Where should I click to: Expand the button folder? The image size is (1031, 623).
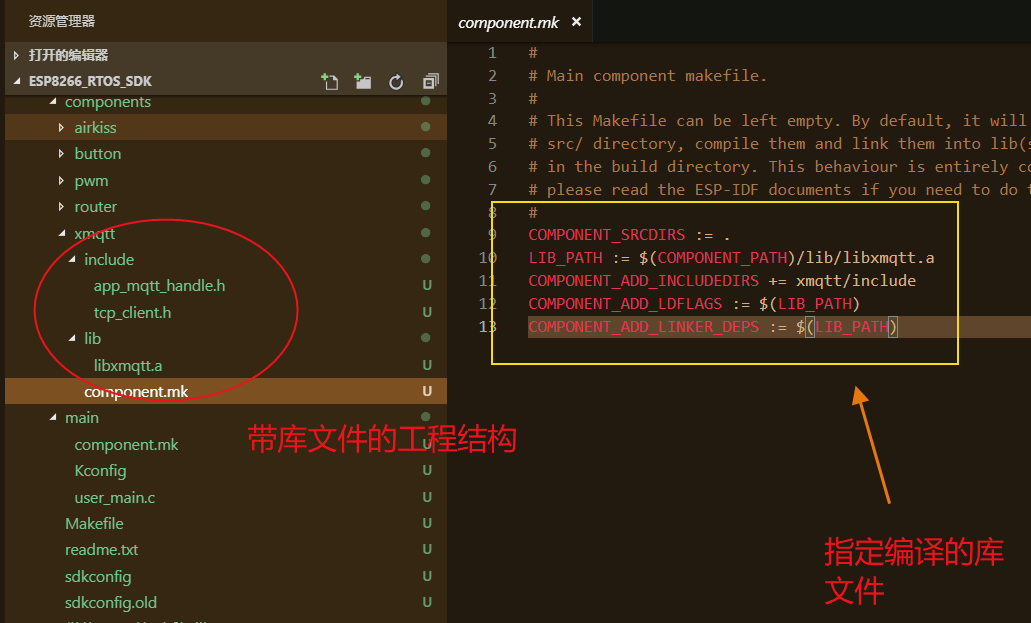[x=61, y=153]
